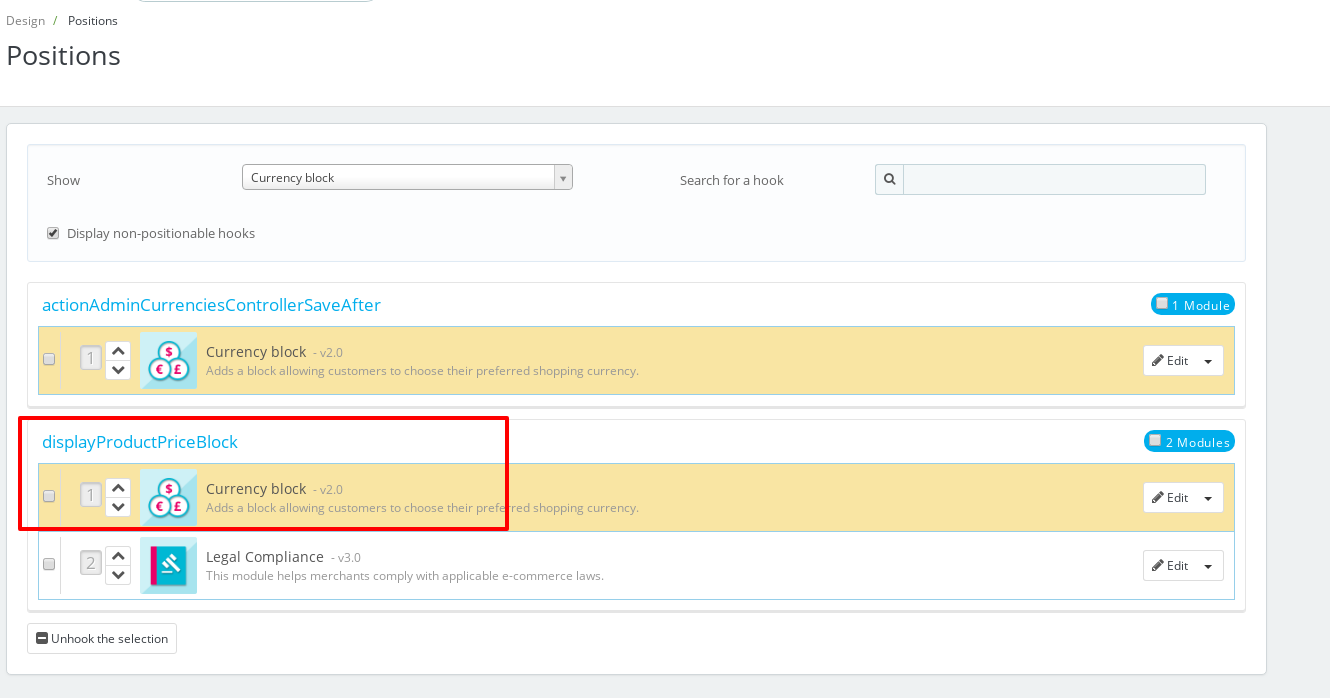Check Currency block row in actionAdminCurrenciesControllerSaveAfter
Viewport: 1330px width, 698px height.
pyautogui.click(x=49, y=359)
